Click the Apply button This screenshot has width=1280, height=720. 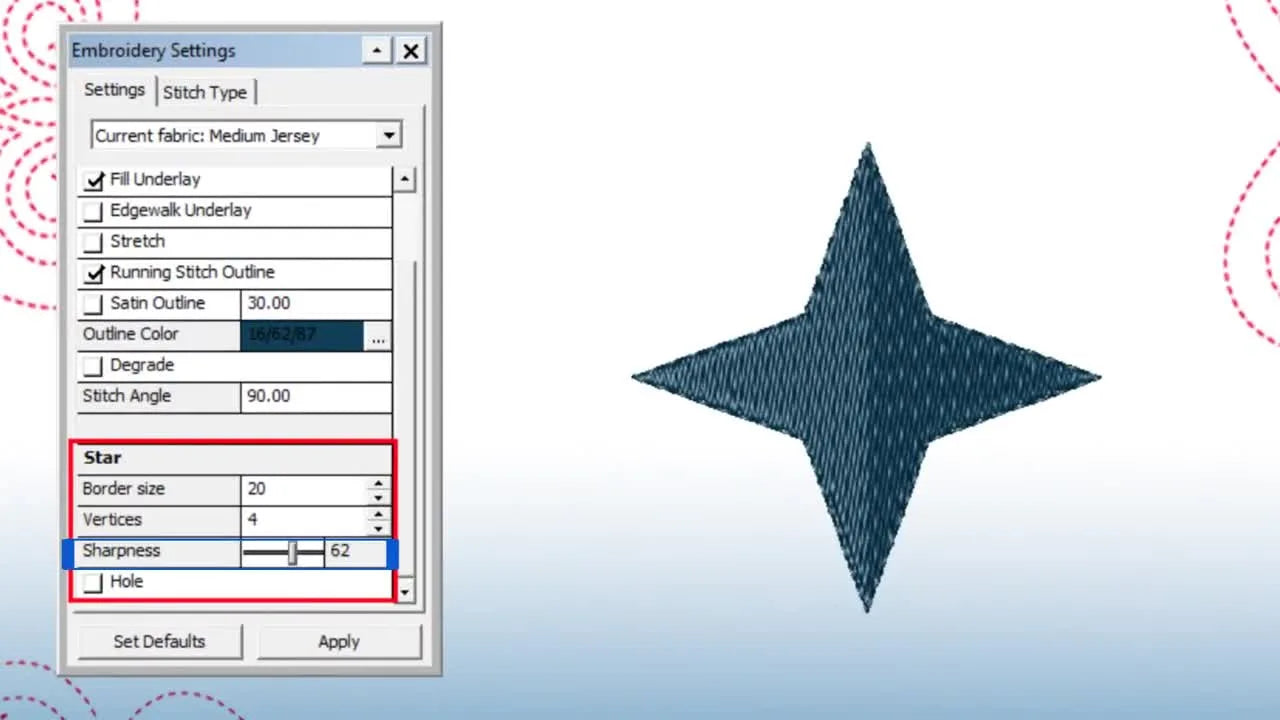click(x=339, y=641)
